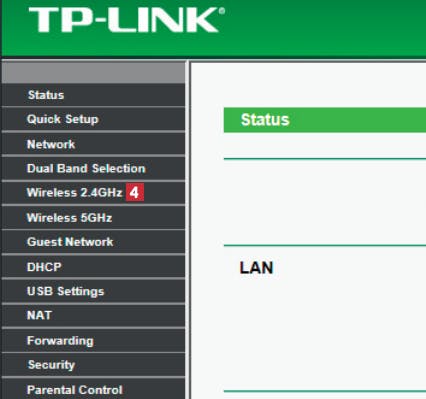Click the red number 4 badge

coord(135,192)
